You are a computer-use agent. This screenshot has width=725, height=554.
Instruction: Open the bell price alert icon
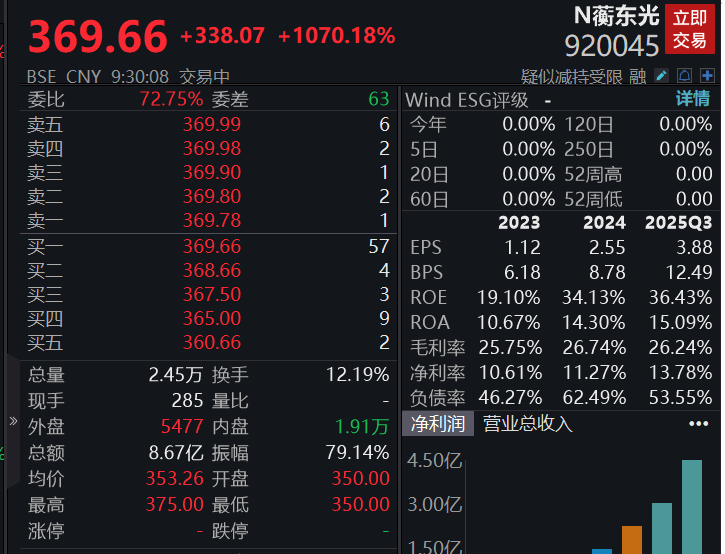[x=685, y=75]
